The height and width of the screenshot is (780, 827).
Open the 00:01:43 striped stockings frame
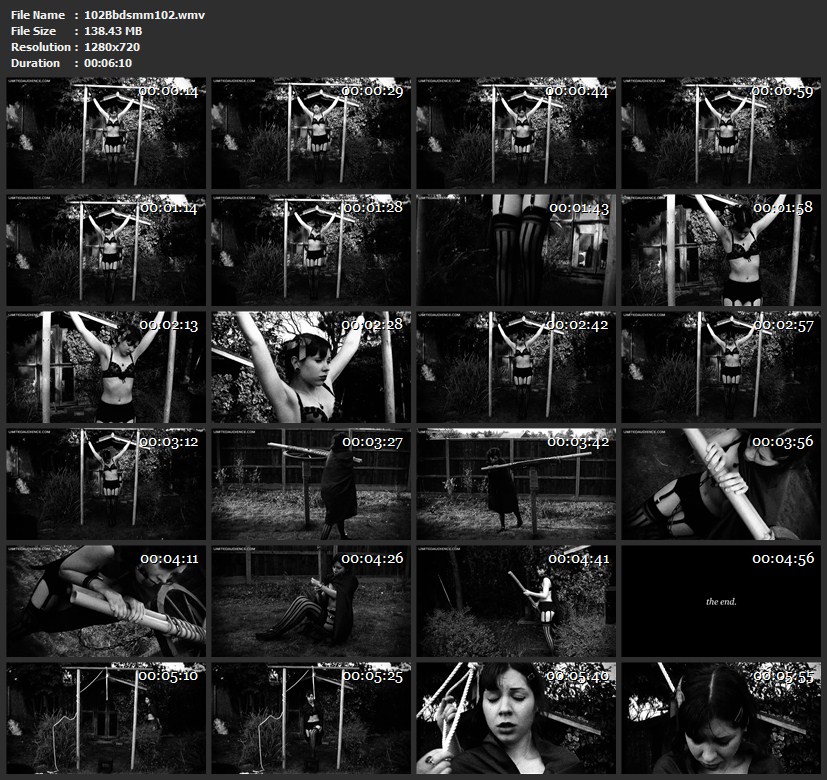click(x=516, y=250)
